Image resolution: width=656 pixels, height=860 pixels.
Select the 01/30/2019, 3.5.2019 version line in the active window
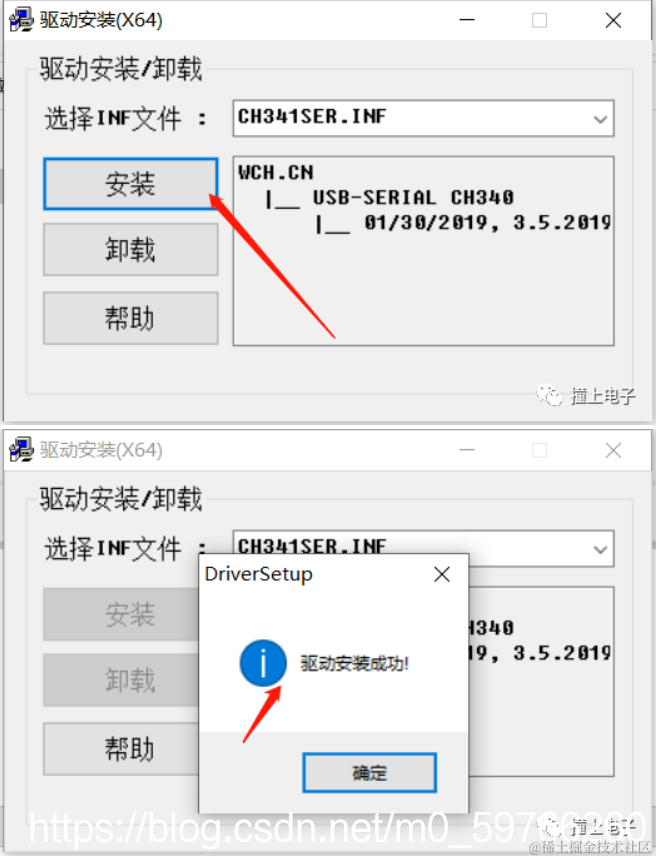(487, 223)
